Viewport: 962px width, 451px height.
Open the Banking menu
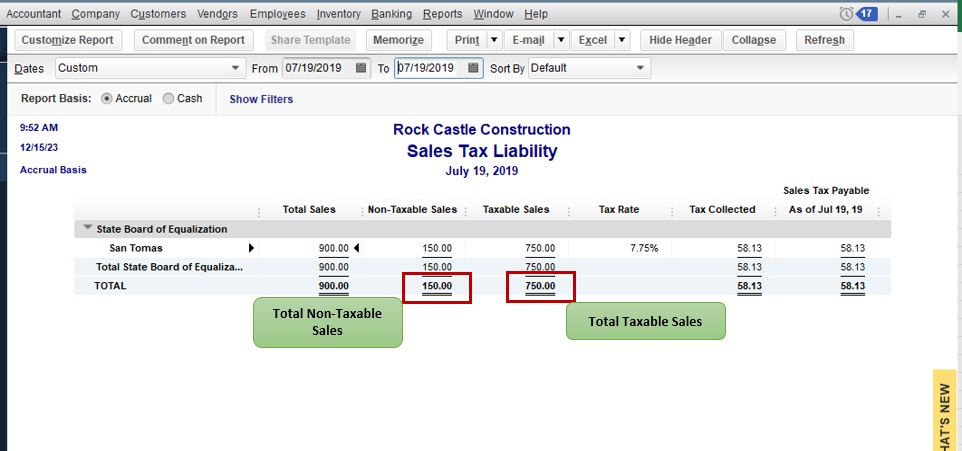pos(392,13)
